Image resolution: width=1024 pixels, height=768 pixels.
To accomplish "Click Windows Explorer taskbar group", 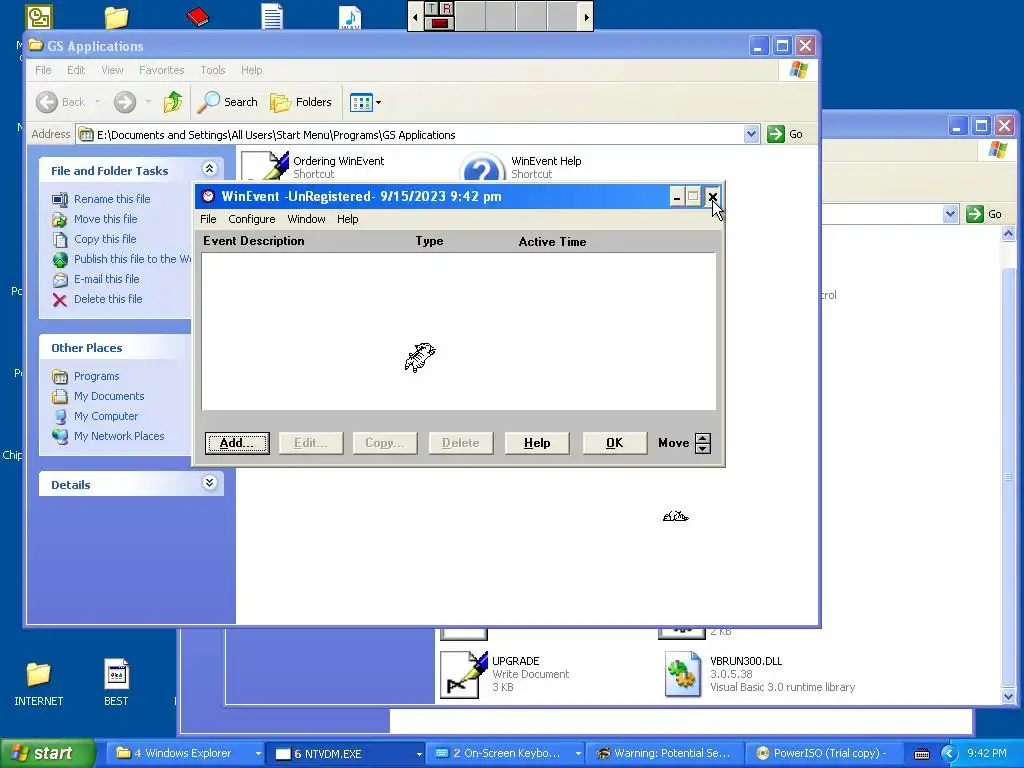I will (x=187, y=753).
